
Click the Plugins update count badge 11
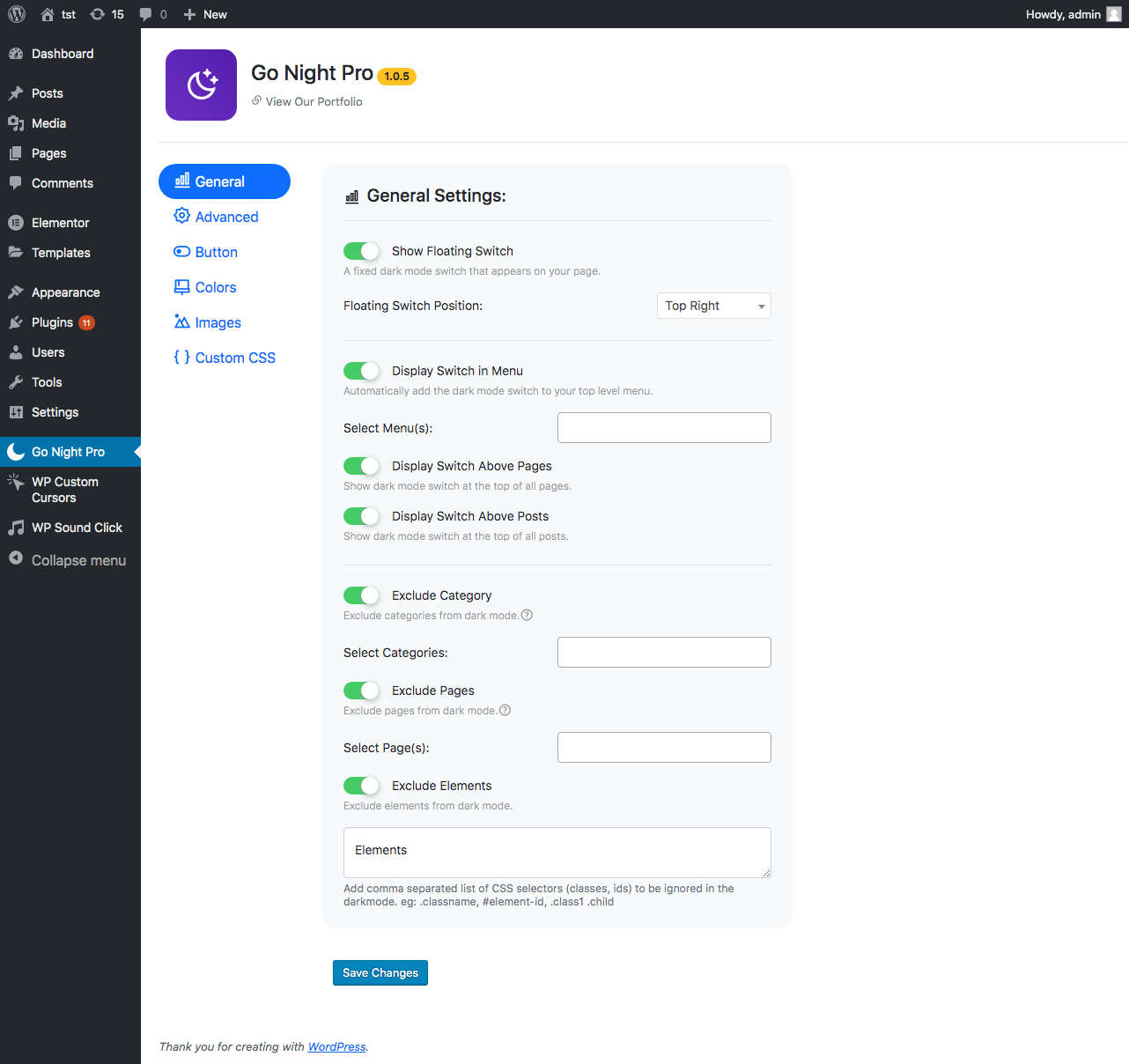coord(86,322)
